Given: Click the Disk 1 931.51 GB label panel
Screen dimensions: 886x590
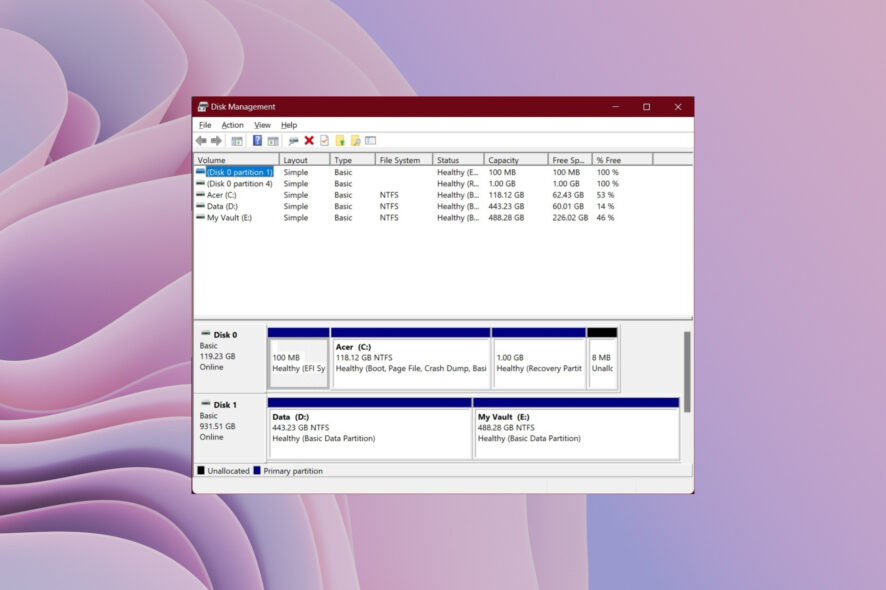Looking at the screenshot, I should coord(230,428).
